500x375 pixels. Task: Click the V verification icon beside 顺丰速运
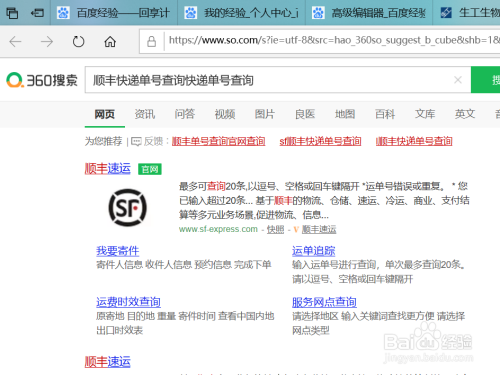[x=296, y=229]
